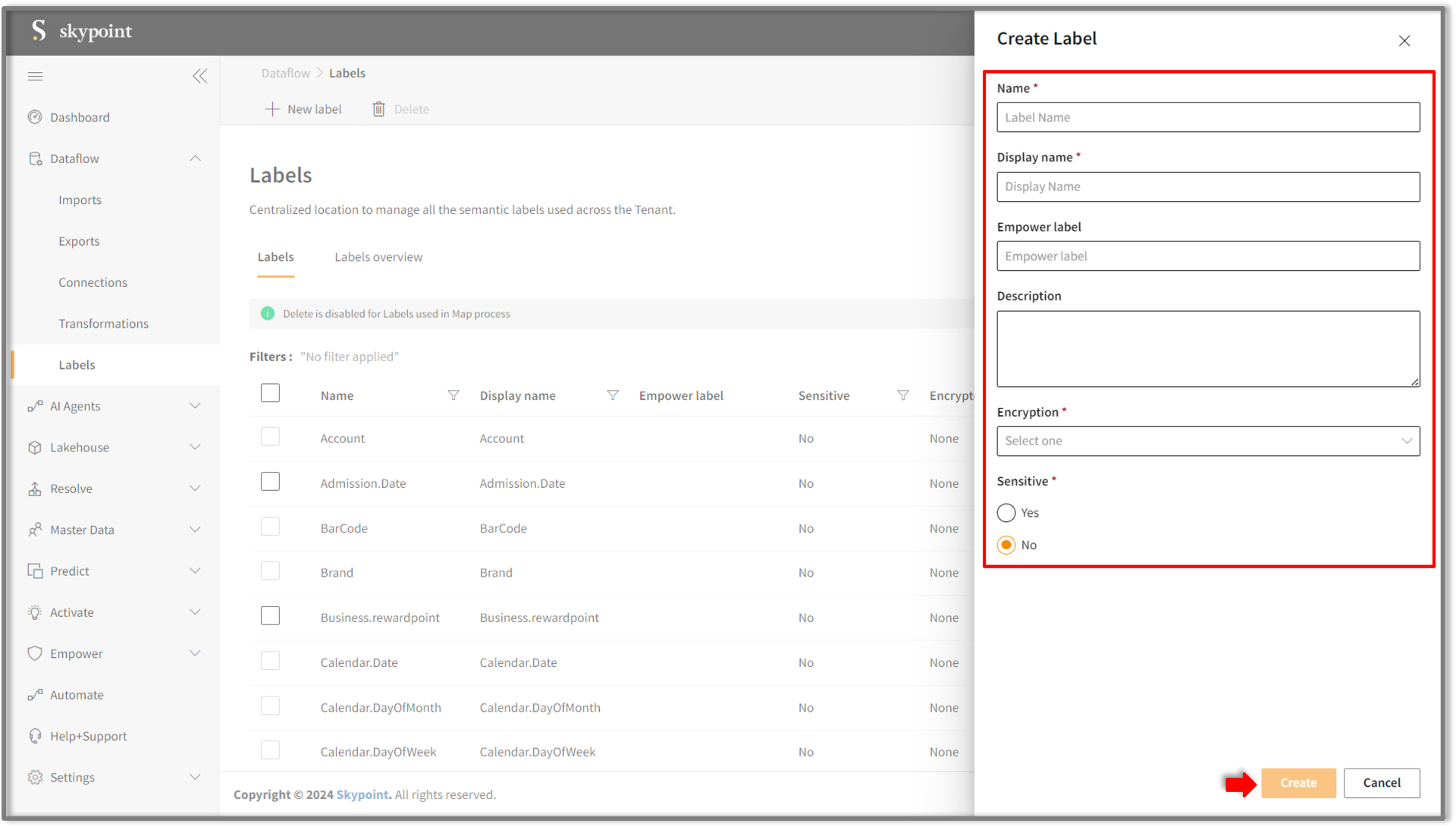
Task: Click the Dataflow icon in sidebar
Action: [36, 158]
